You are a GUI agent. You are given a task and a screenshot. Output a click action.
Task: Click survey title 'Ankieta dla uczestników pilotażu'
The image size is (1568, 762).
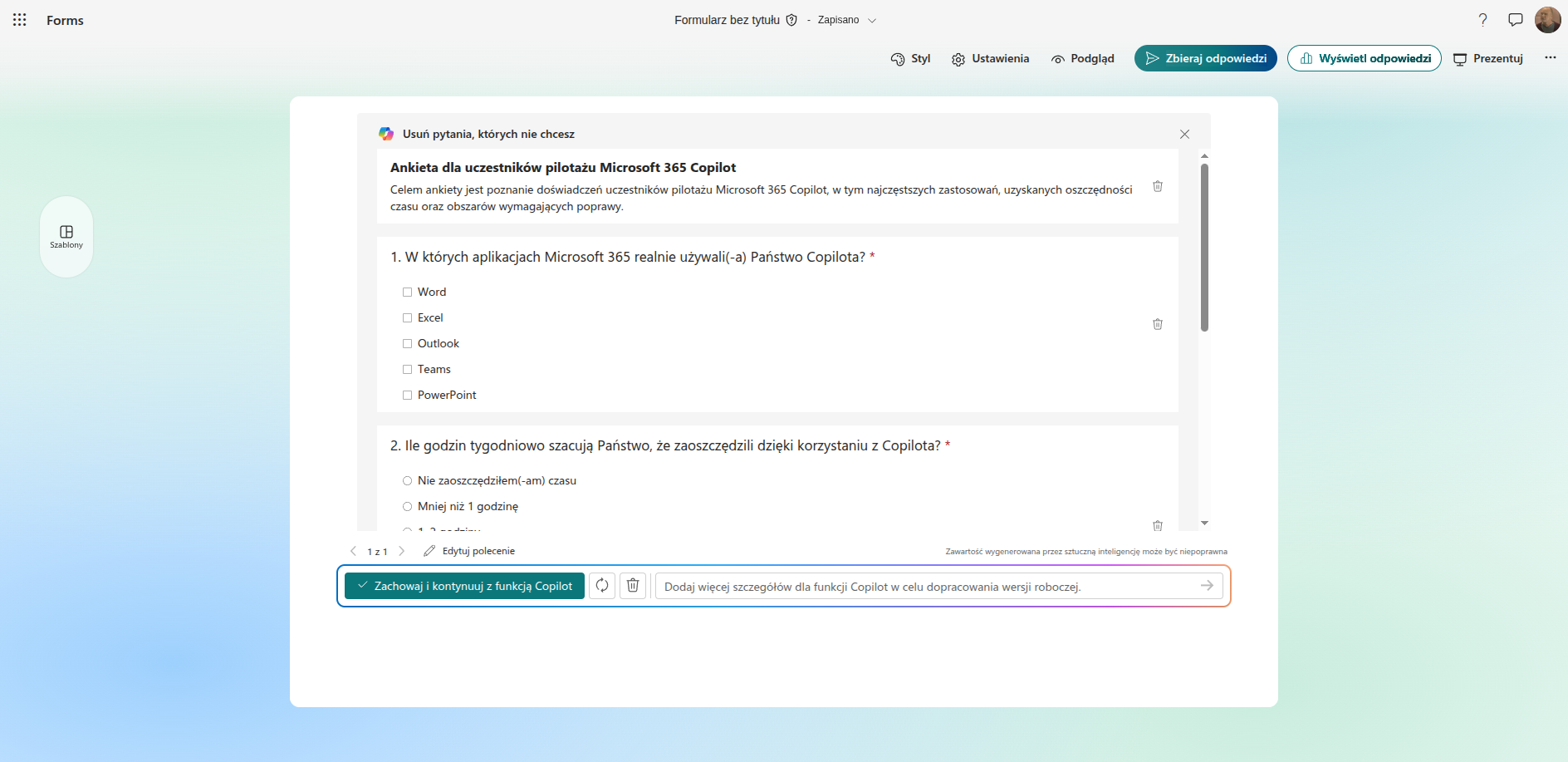point(563,167)
